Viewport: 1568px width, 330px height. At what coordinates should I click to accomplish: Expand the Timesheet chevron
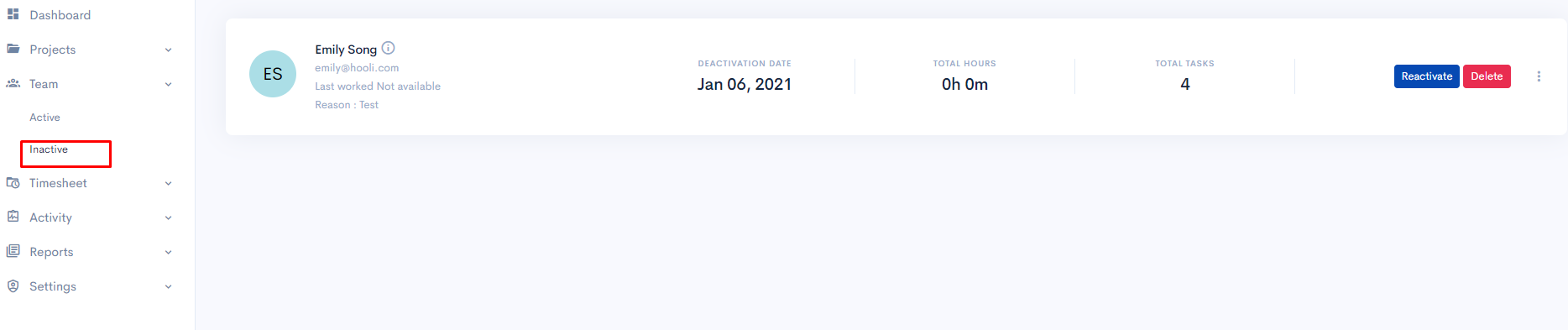[x=168, y=183]
